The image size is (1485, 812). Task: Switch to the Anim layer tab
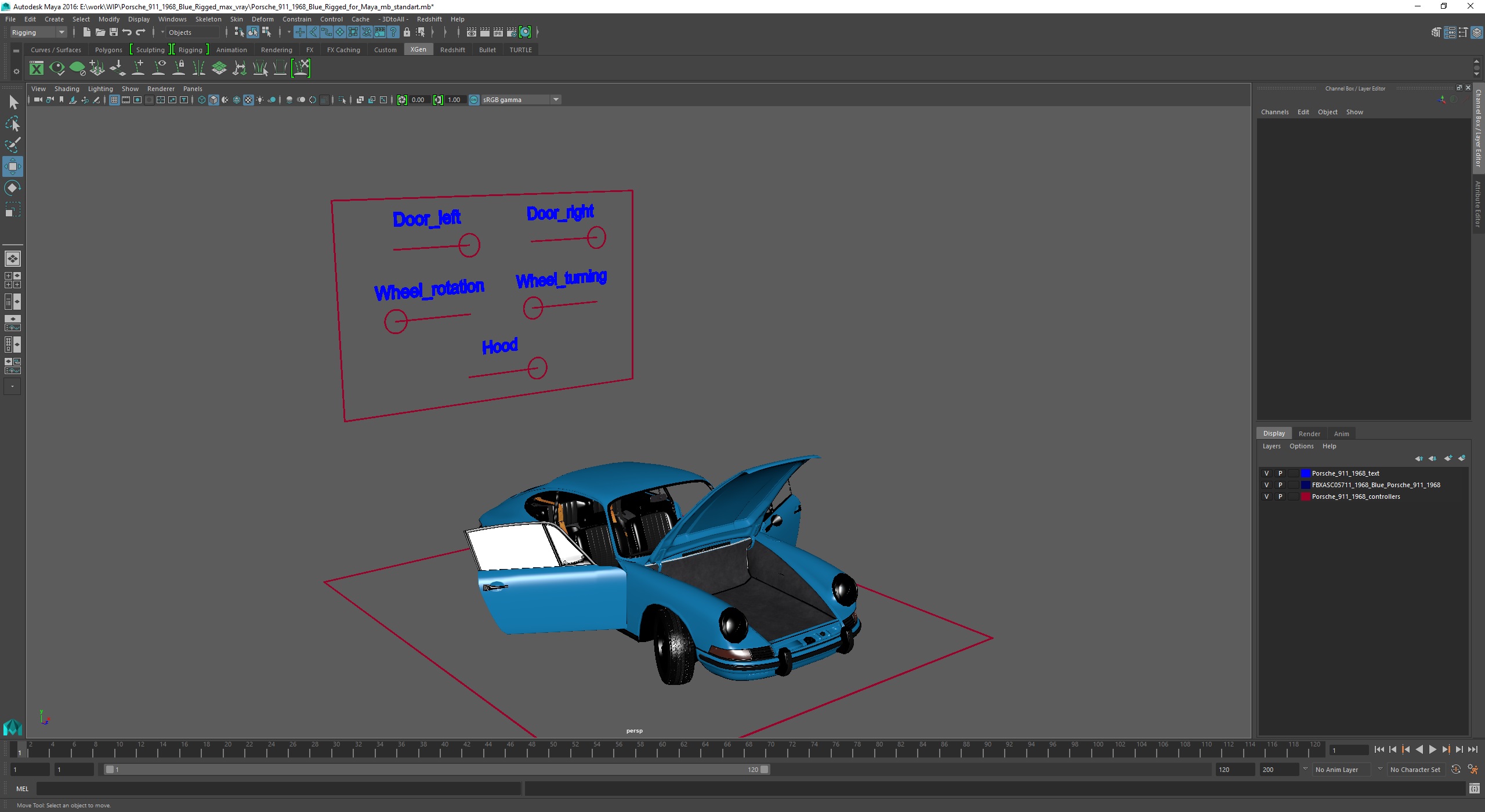[1341, 434]
